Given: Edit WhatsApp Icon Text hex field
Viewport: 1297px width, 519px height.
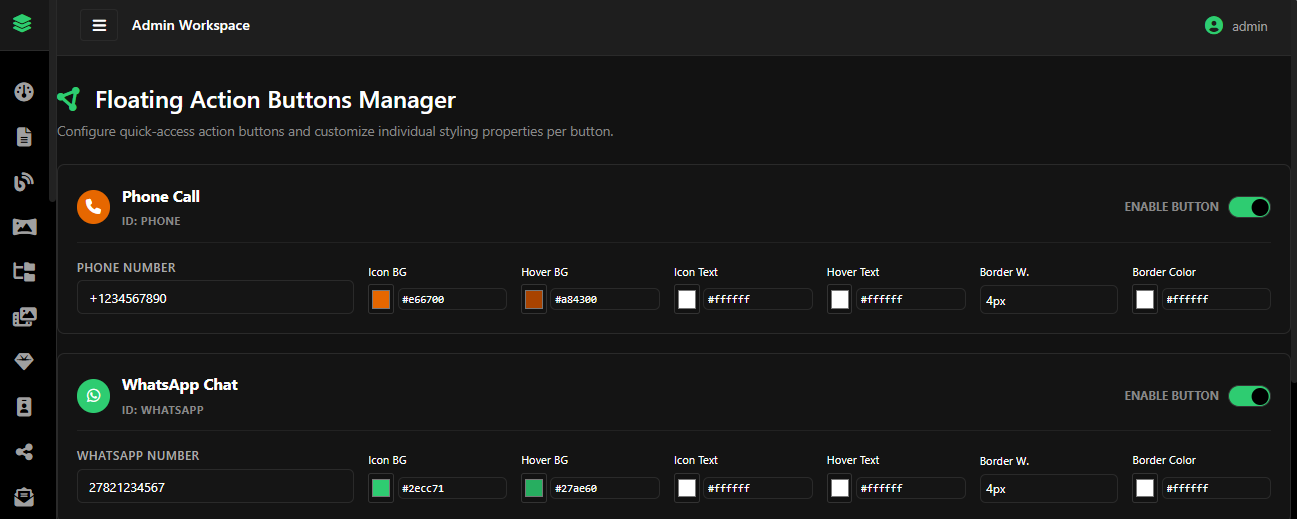Looking at the screenshot, I should [x=758, y=488].
